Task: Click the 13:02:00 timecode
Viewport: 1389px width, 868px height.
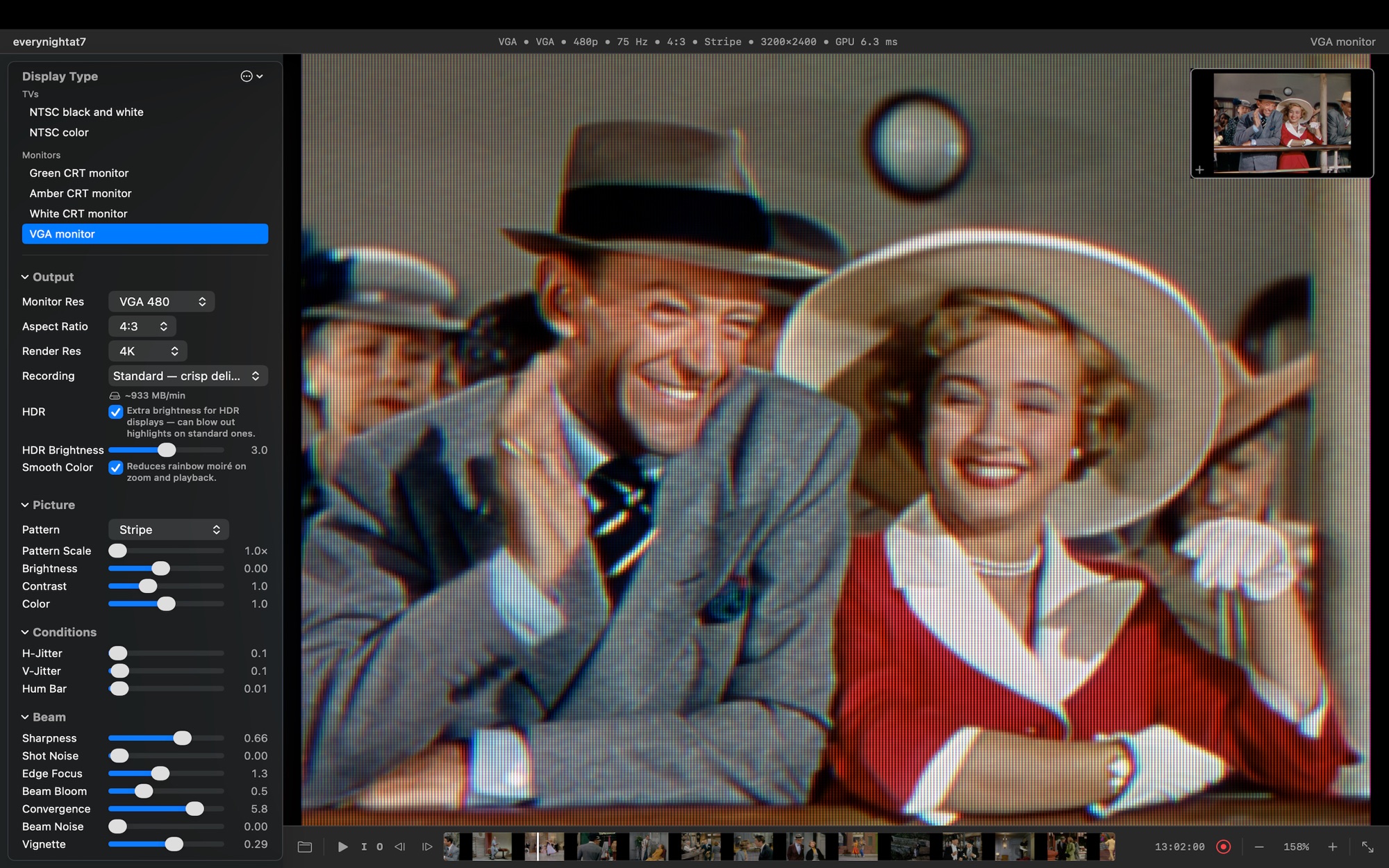Action: pyautogui.click(x=1179, y=847)
